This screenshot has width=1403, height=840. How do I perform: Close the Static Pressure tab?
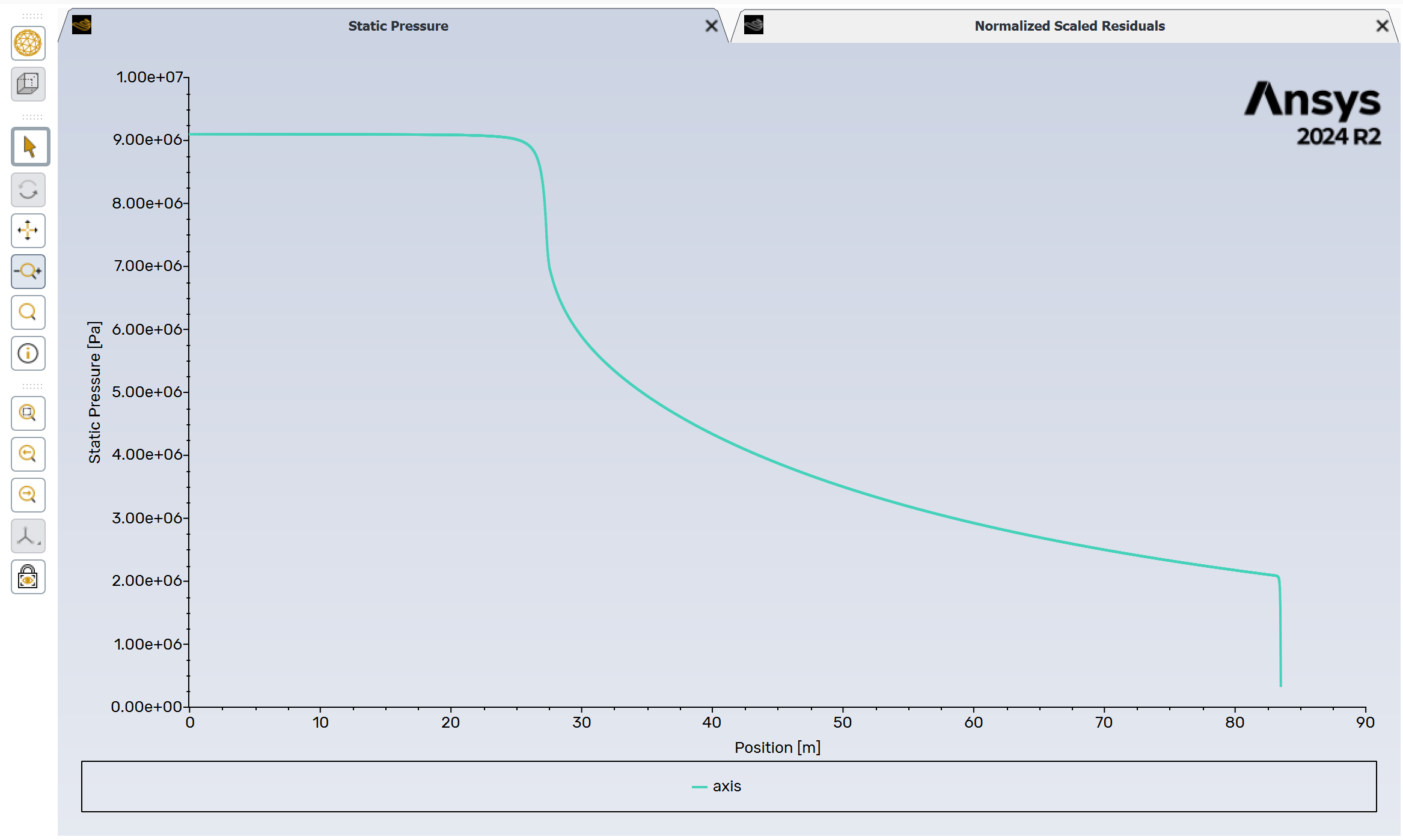pos(711,26)
